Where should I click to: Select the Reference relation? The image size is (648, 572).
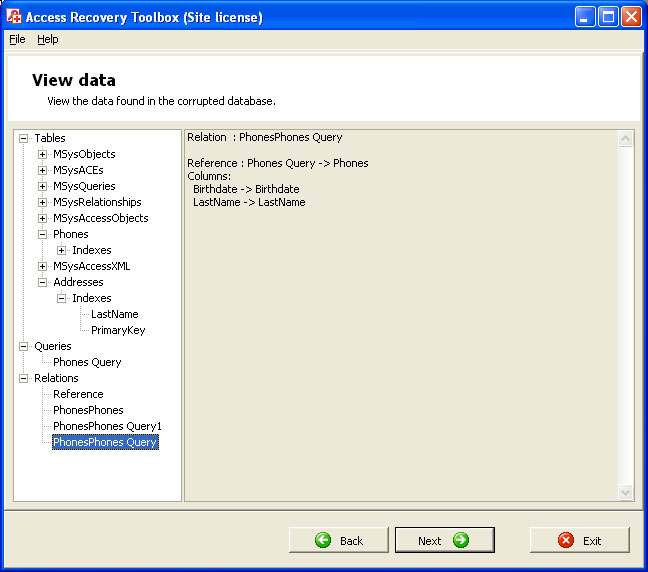click(x=78, y=394)
